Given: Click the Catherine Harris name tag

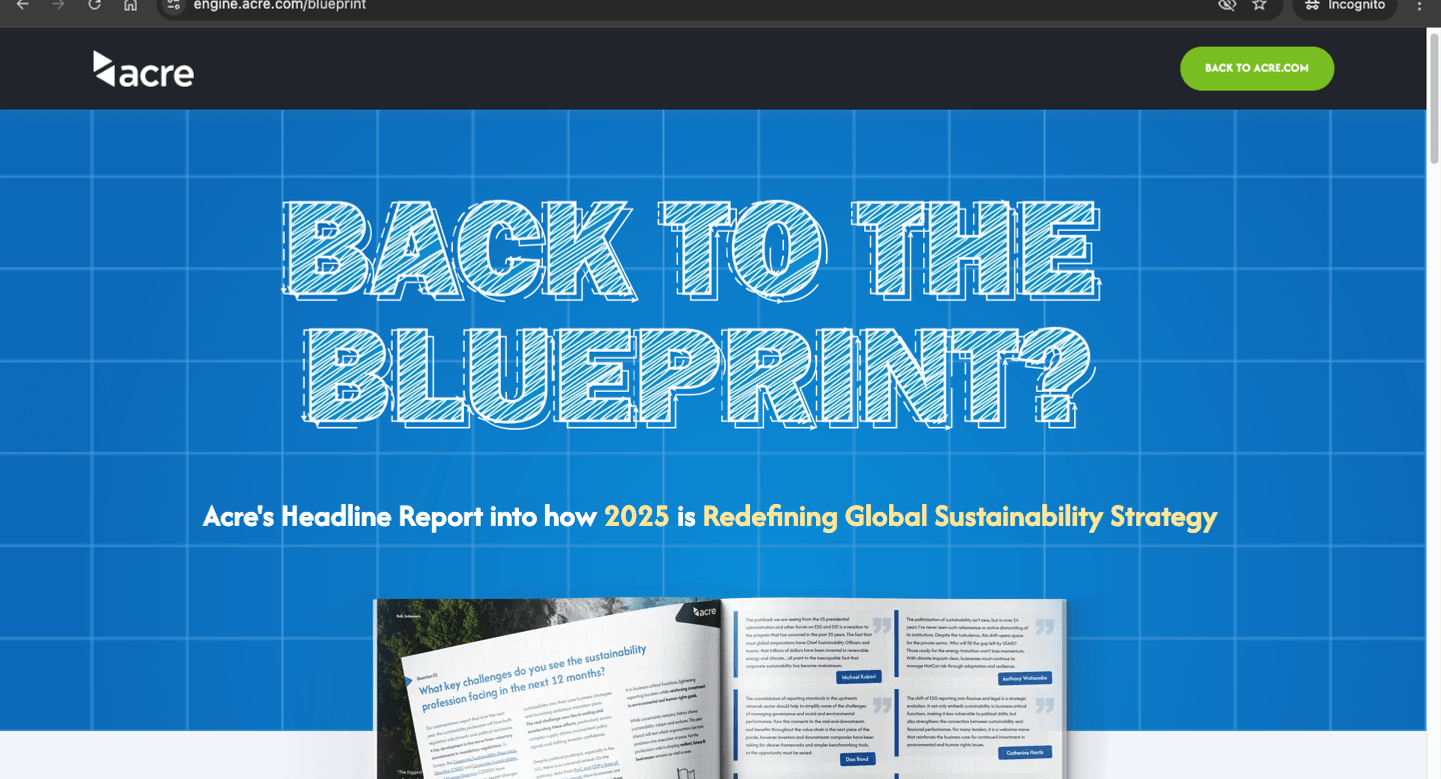Looking at the screenshot, I should 1025,752.
